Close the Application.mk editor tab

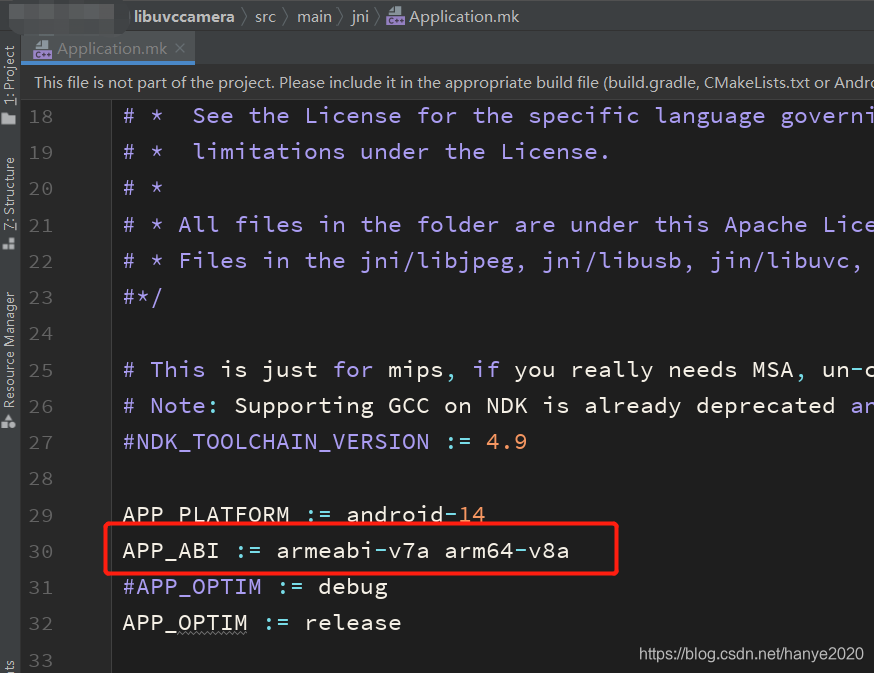pyautogui.click(x=180, y=49)
